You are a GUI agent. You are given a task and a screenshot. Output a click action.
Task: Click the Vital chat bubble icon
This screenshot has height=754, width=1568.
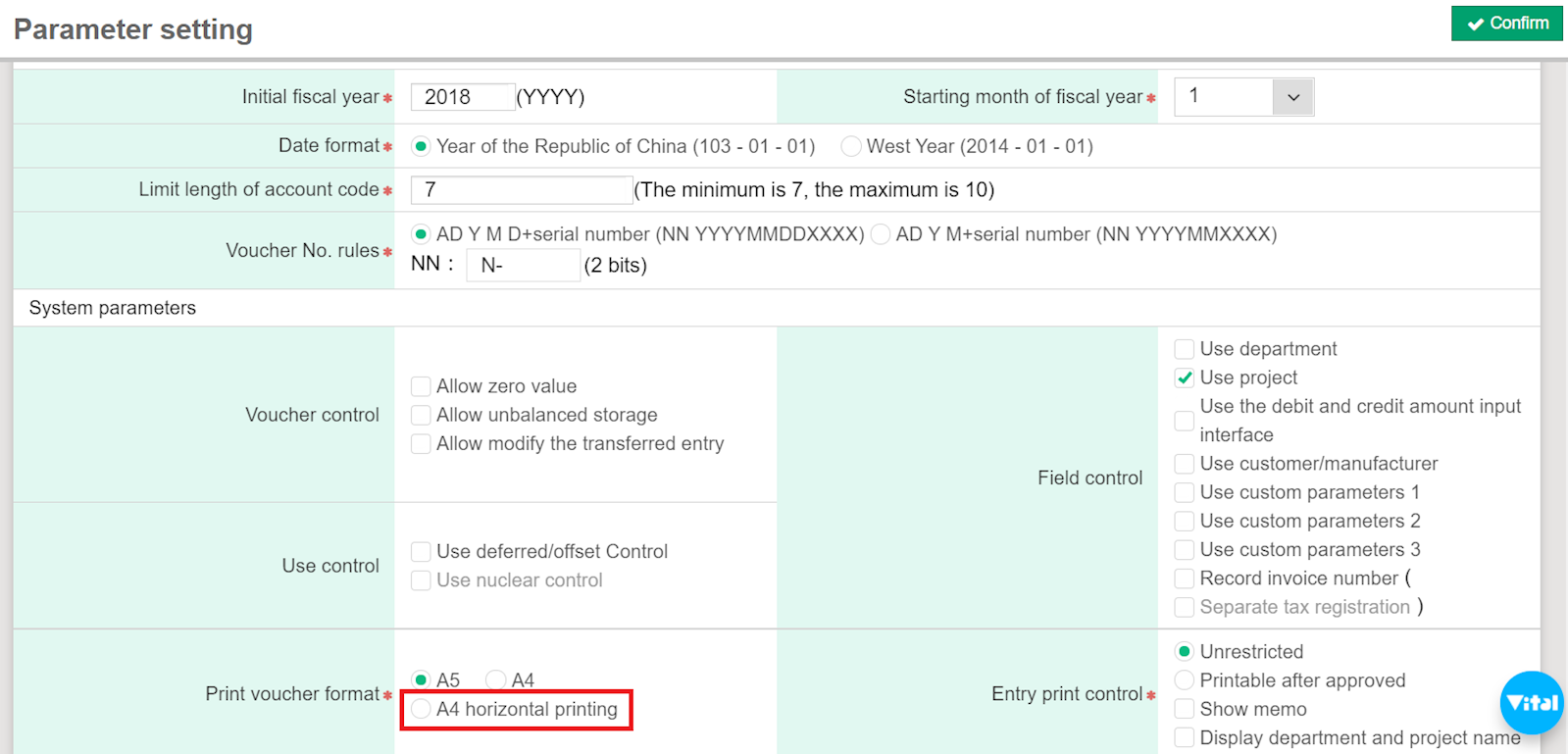coord(1531,702)
